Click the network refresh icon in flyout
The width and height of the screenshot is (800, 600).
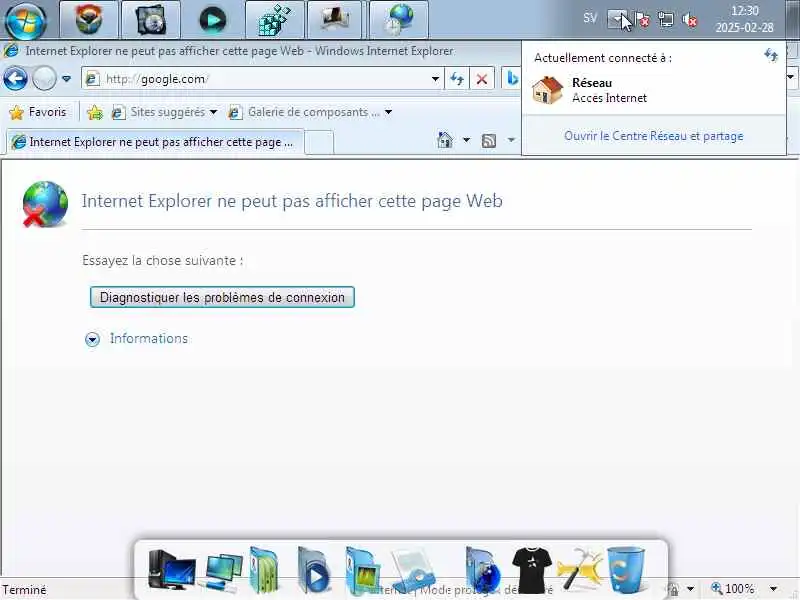pos(771,55)
